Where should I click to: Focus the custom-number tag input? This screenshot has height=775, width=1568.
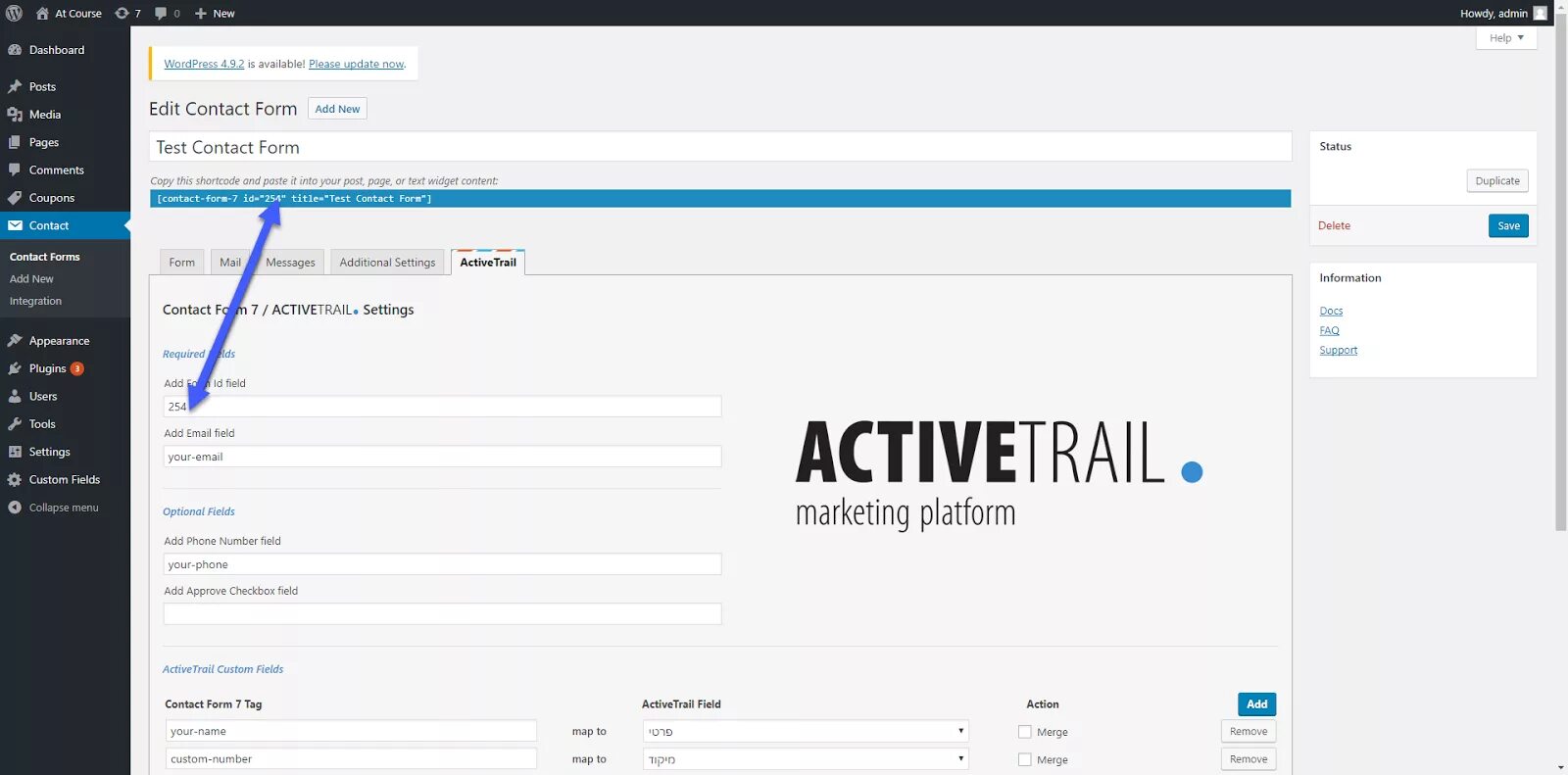(351, 759)
